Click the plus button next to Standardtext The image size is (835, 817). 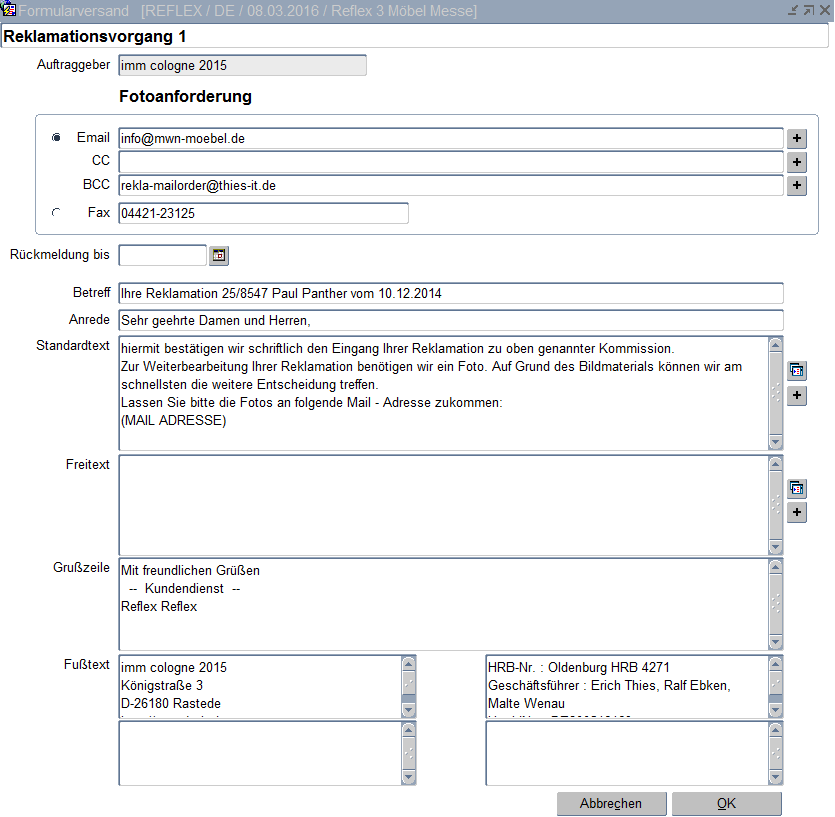coord(797,396)
